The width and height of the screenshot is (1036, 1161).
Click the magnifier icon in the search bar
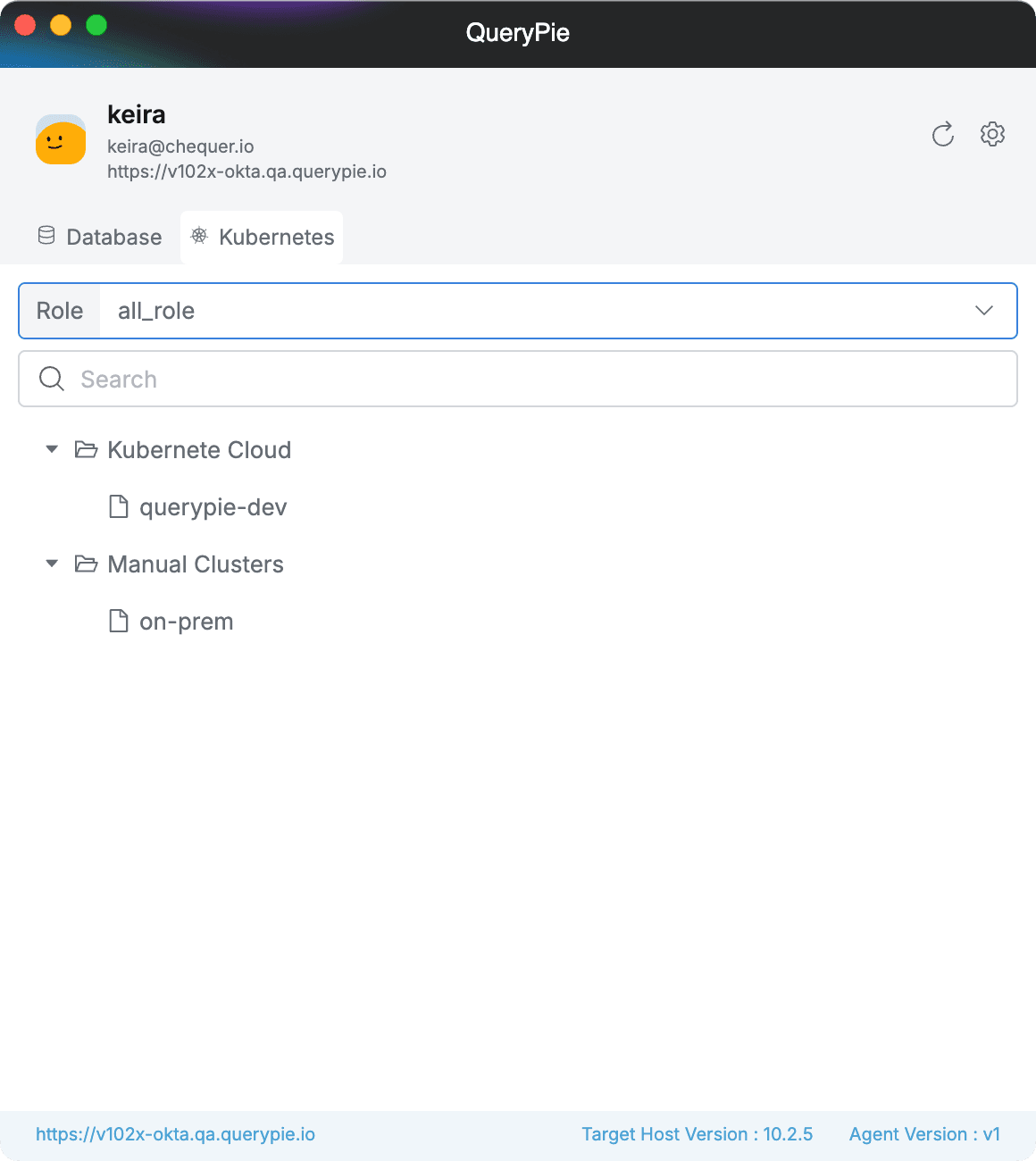point(51,379)
